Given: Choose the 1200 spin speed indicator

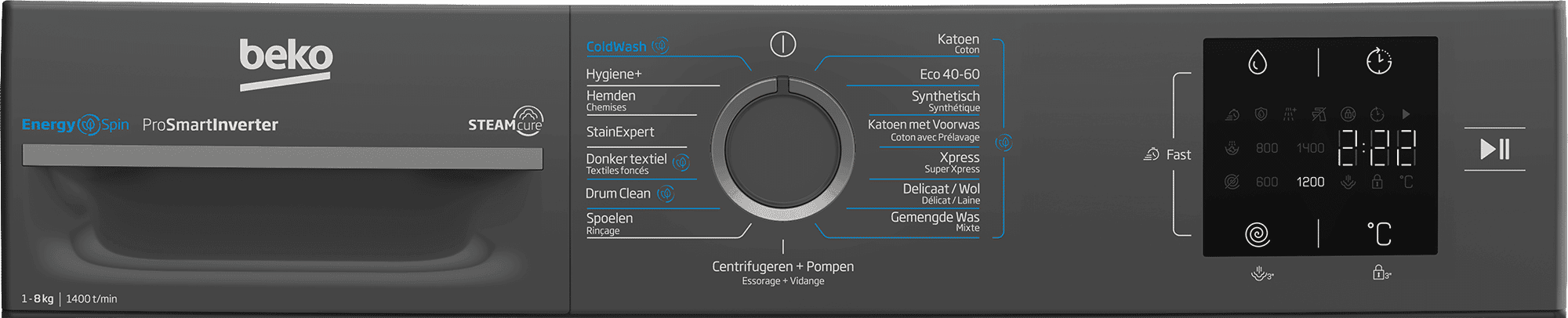Looking at the screenshot, I should click(x=1310, y=182).
